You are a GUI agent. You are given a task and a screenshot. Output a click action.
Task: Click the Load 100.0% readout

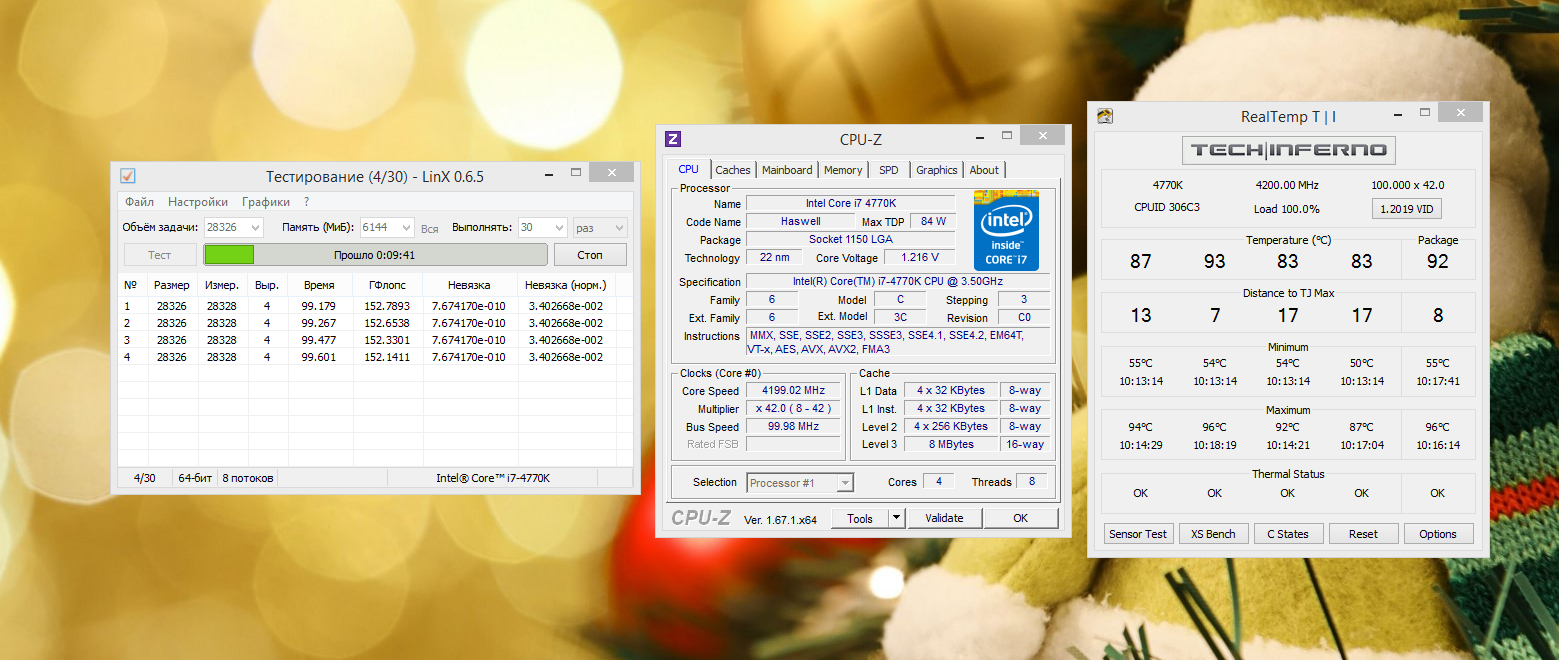1287,209
